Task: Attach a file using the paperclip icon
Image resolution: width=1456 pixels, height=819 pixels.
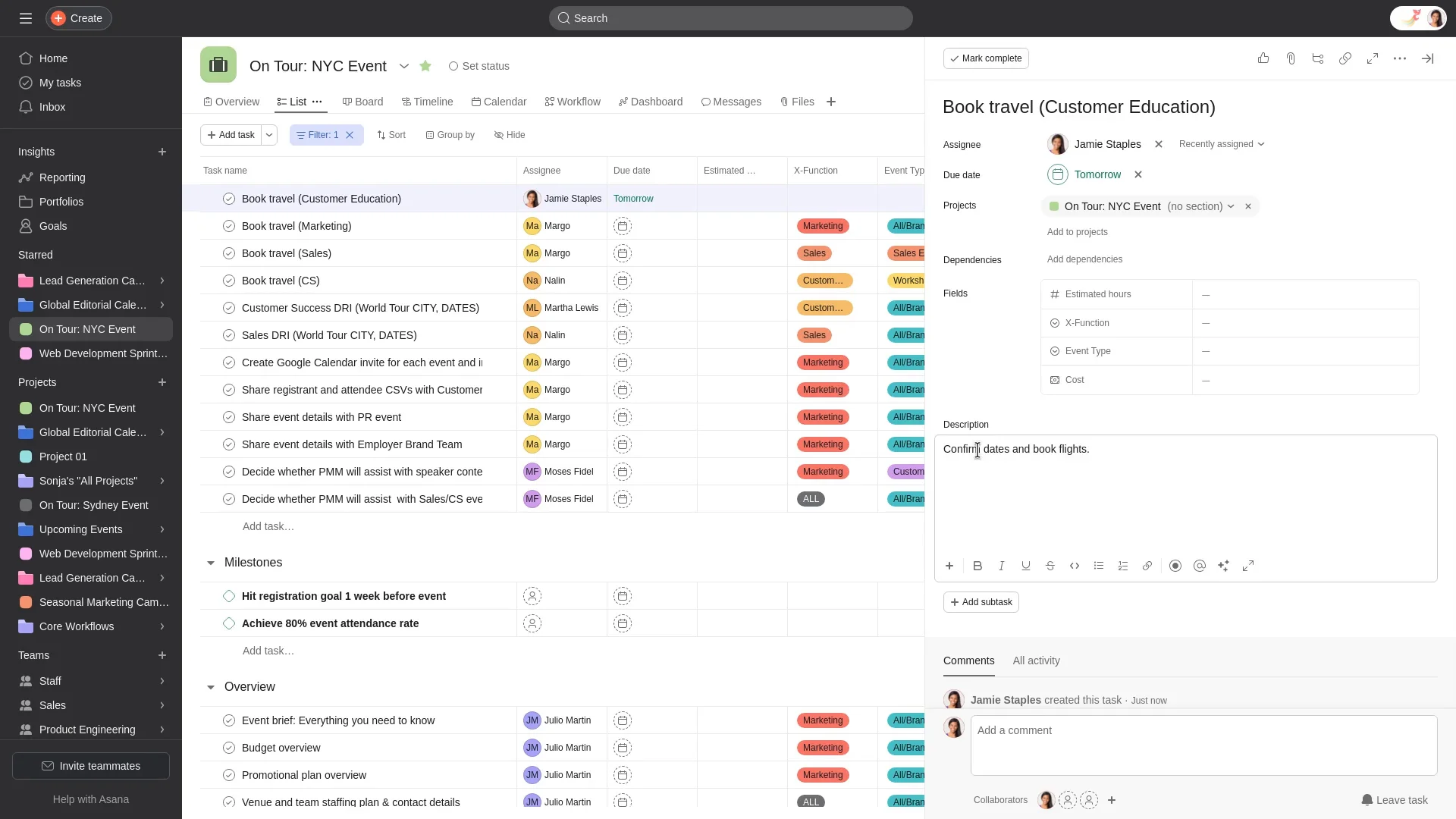Action: [x=1291, y=58]
